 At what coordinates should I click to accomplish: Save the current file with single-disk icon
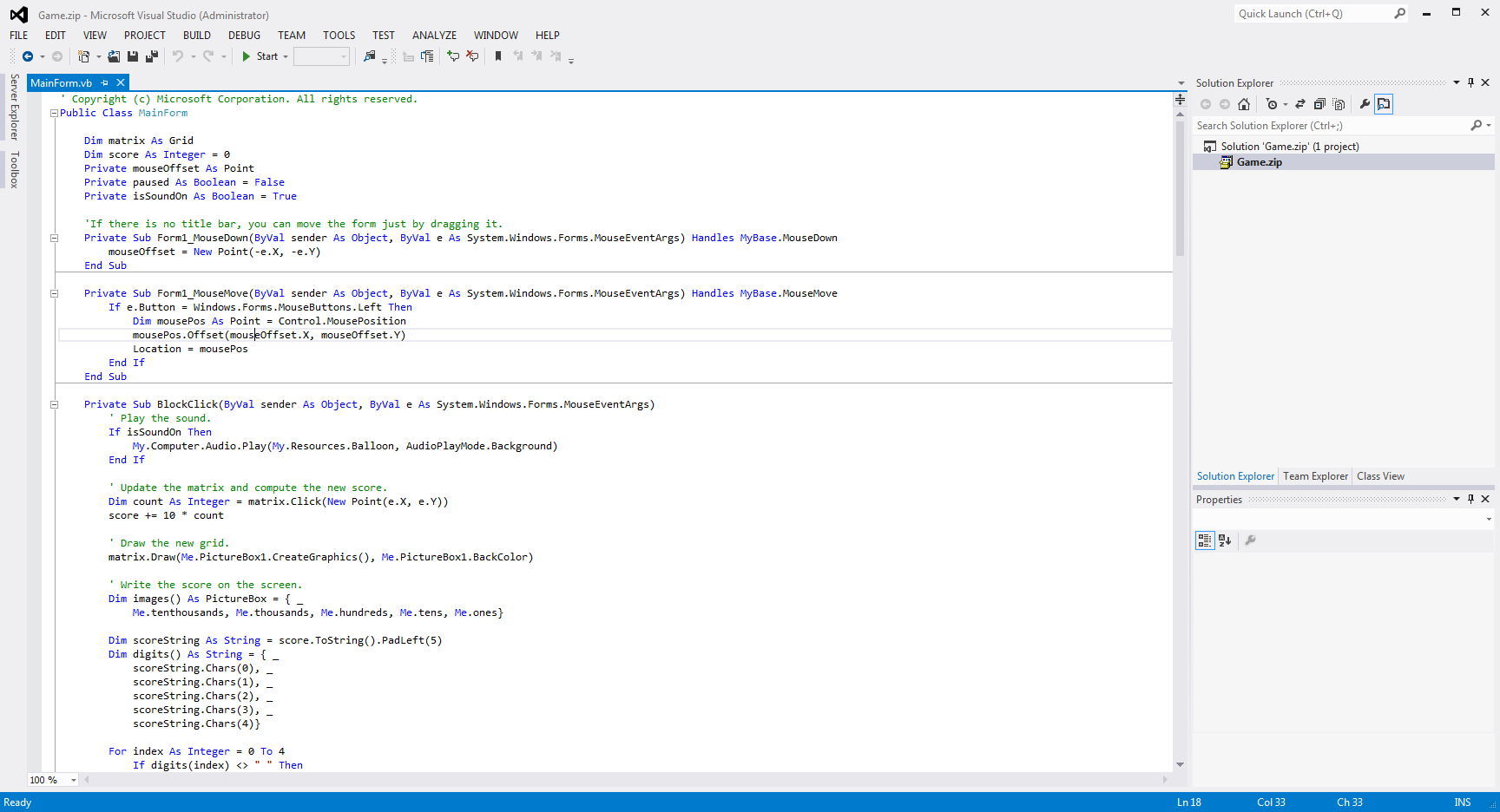[133, 56]
